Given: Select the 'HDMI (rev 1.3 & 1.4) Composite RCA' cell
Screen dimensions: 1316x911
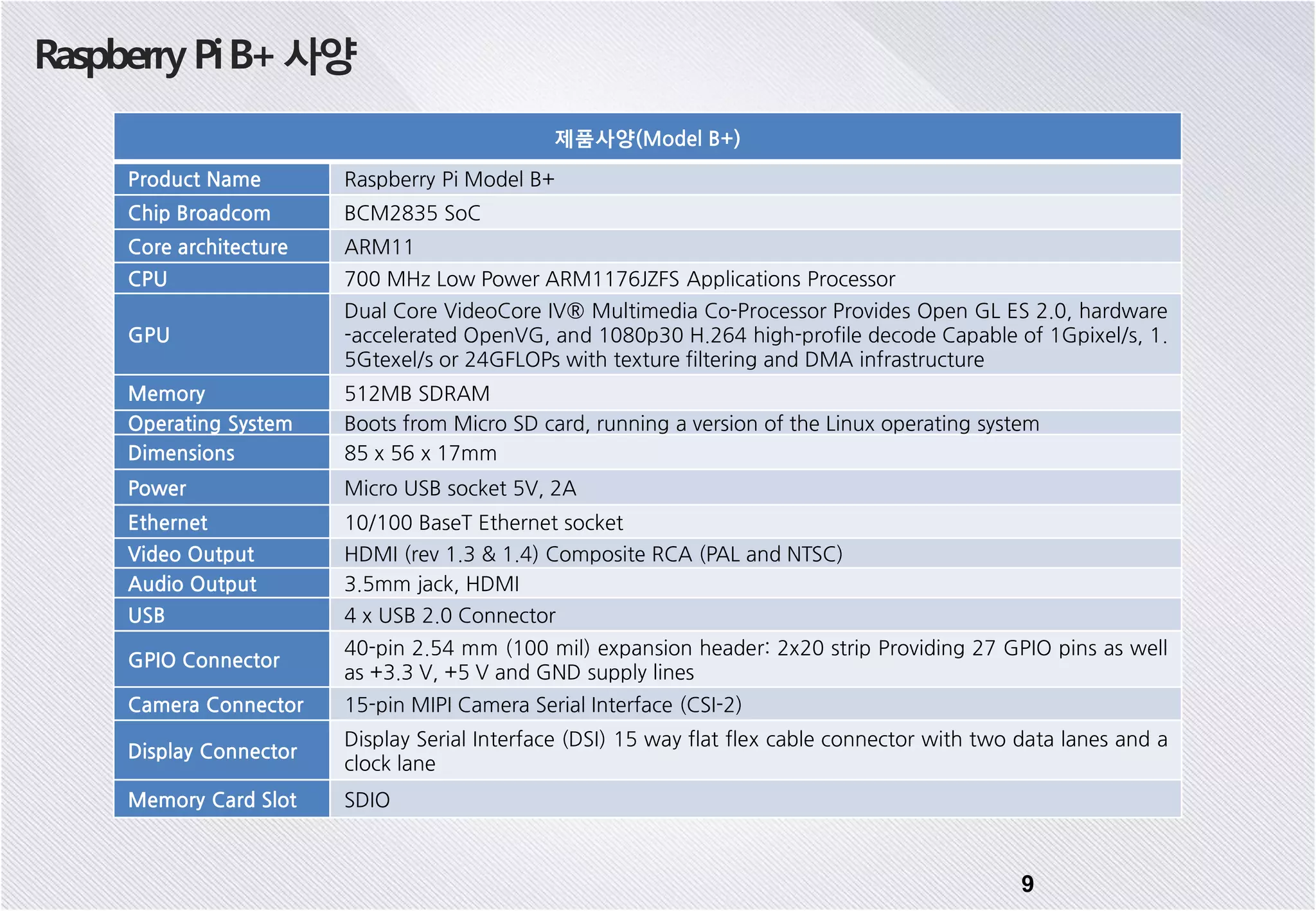Looking at the screenshot, I should click(756, 553).
